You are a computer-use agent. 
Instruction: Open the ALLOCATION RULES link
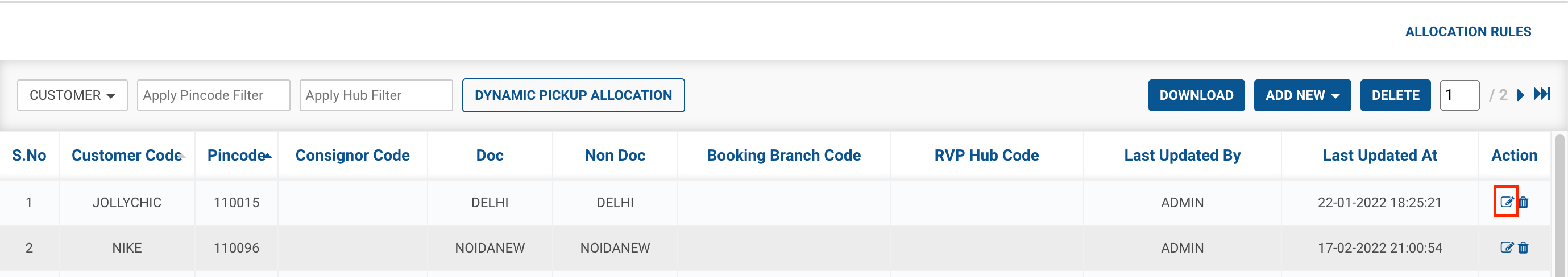pyautogui.click(x=1467, y=32)
